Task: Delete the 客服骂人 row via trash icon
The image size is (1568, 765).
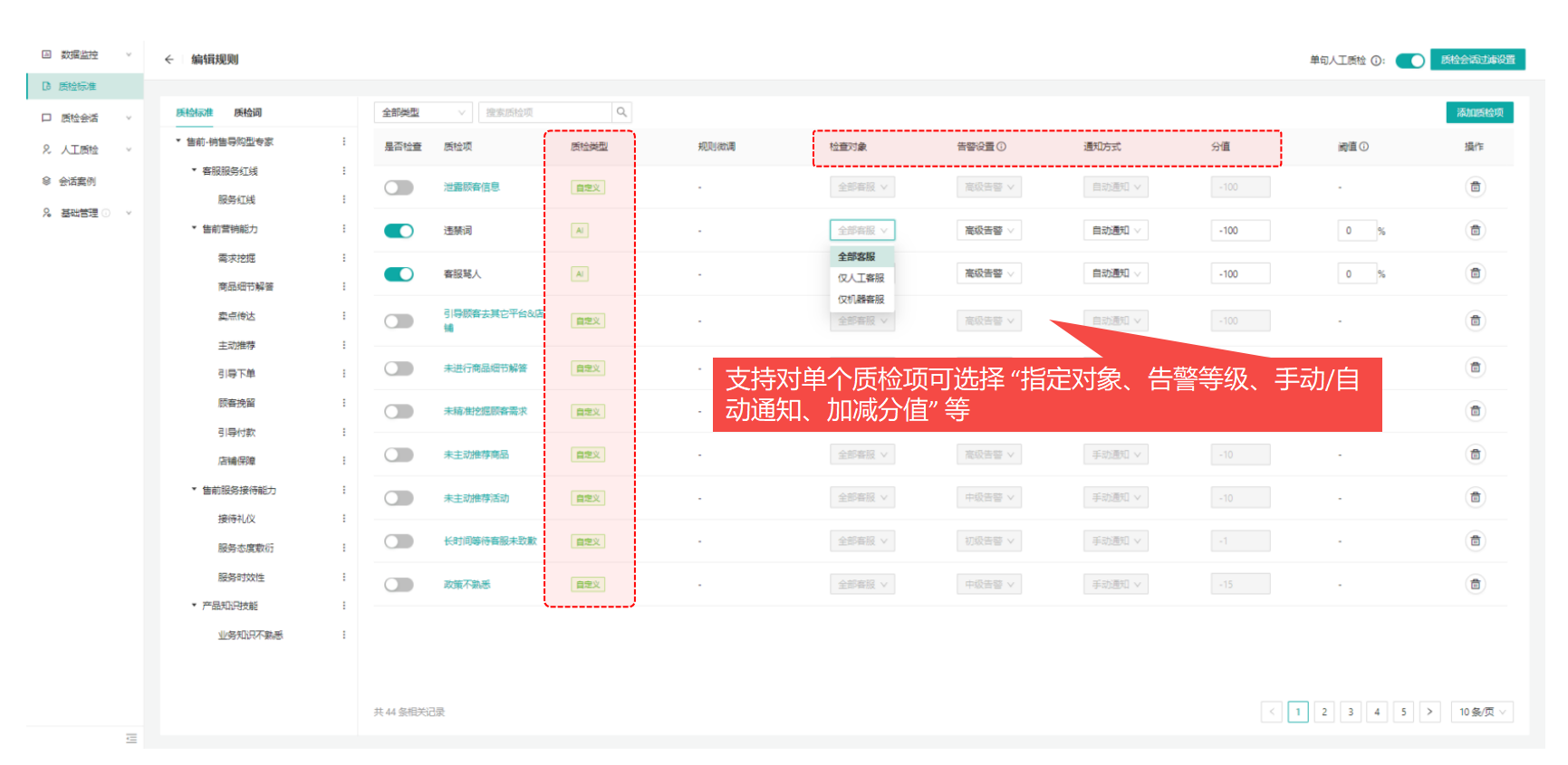Action: pyautogui.click(x=1475, y=273)
